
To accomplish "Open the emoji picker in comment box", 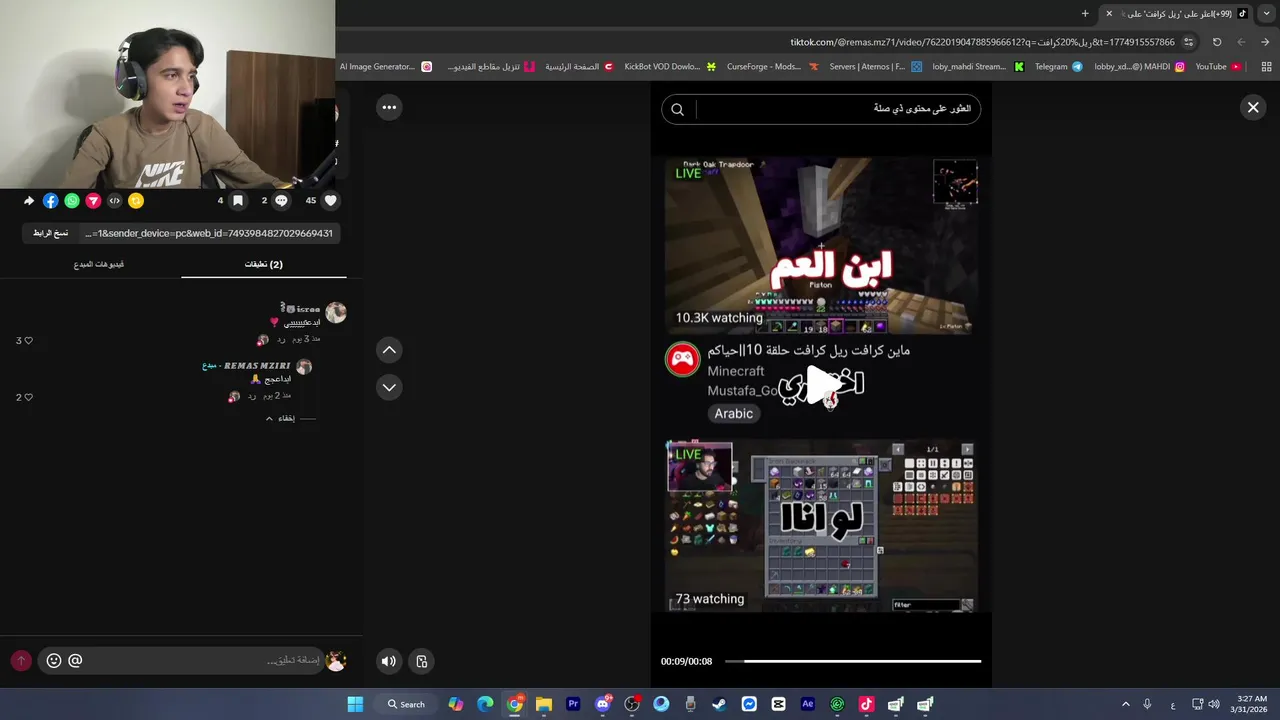I will coord(54,661).
